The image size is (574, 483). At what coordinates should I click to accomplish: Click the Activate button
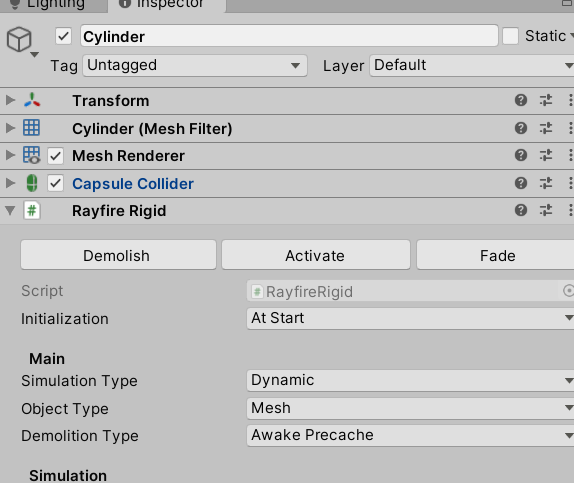[316, 255]
